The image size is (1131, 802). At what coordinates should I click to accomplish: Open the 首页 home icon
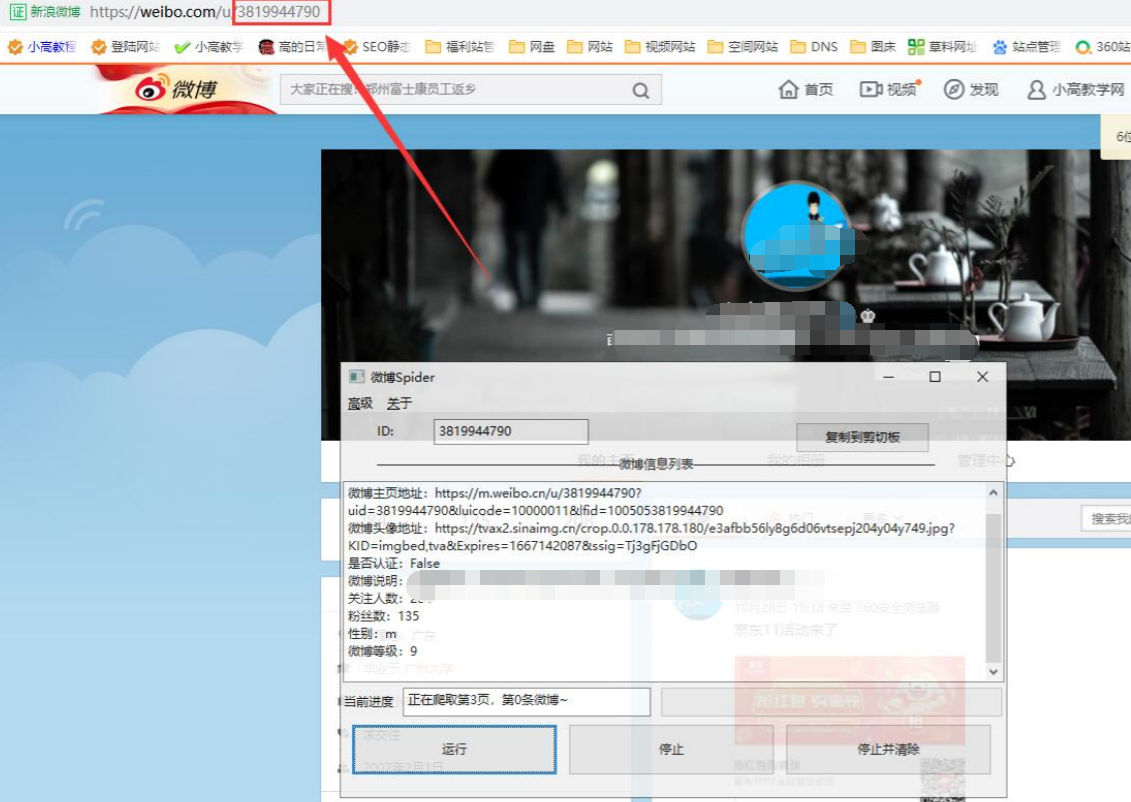pyautogui.click(x=789, y=89)
